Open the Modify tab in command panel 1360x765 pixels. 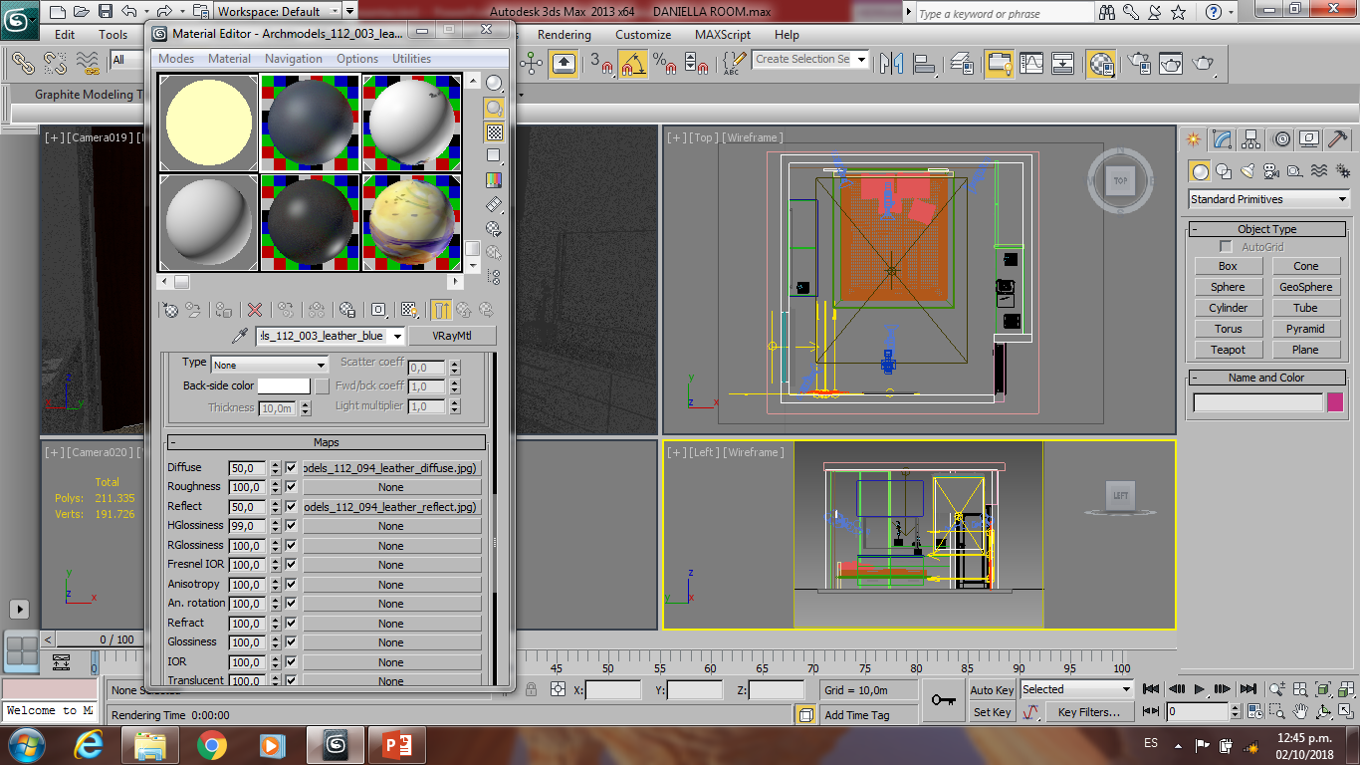coord(1222,140)
